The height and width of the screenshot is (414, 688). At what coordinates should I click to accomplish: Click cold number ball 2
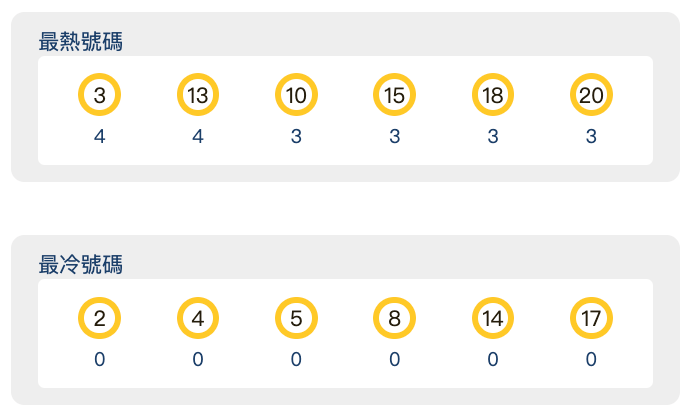[x=99, y=319]
